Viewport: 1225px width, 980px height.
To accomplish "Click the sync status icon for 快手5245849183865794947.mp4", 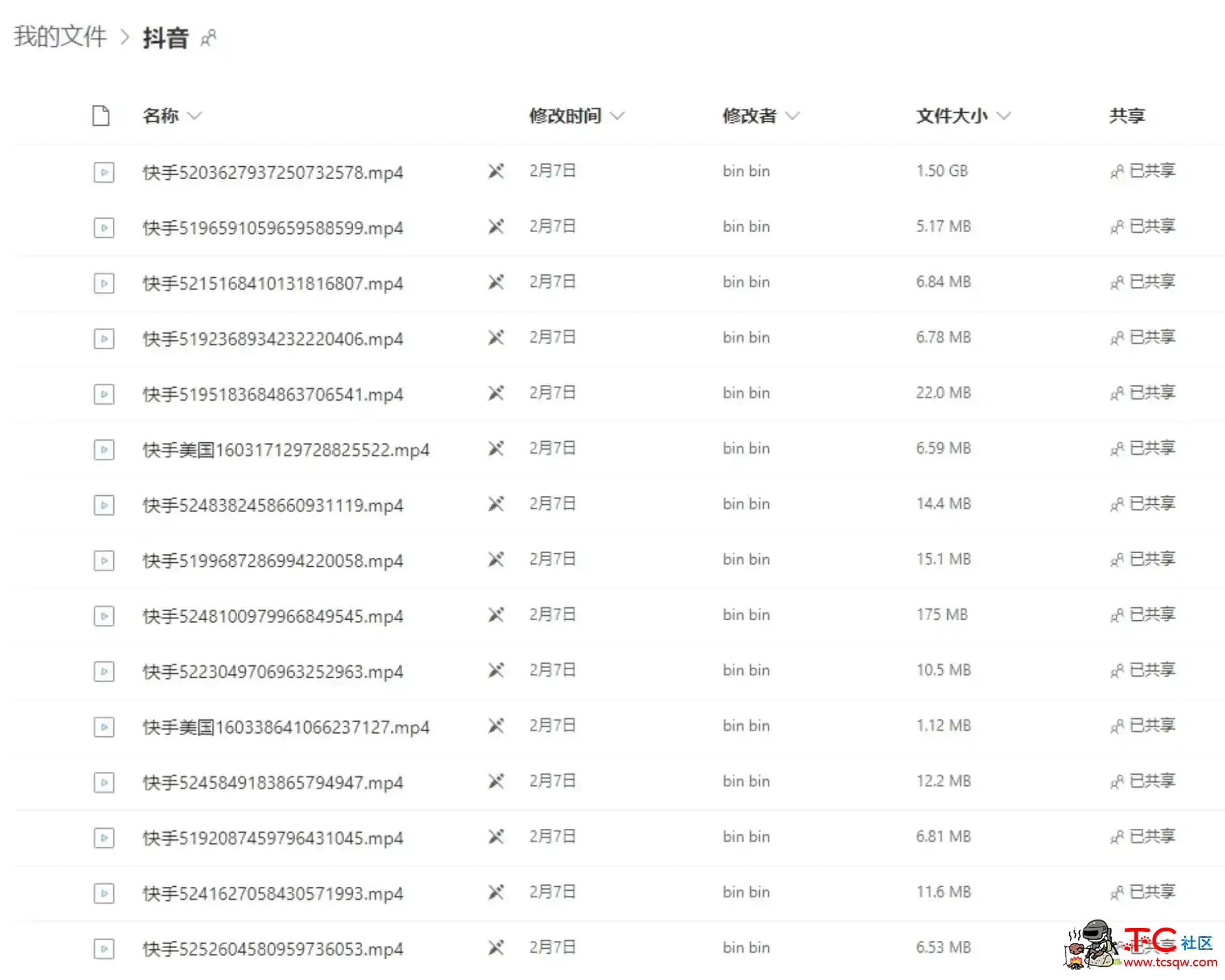I will (x=496, y=781).
